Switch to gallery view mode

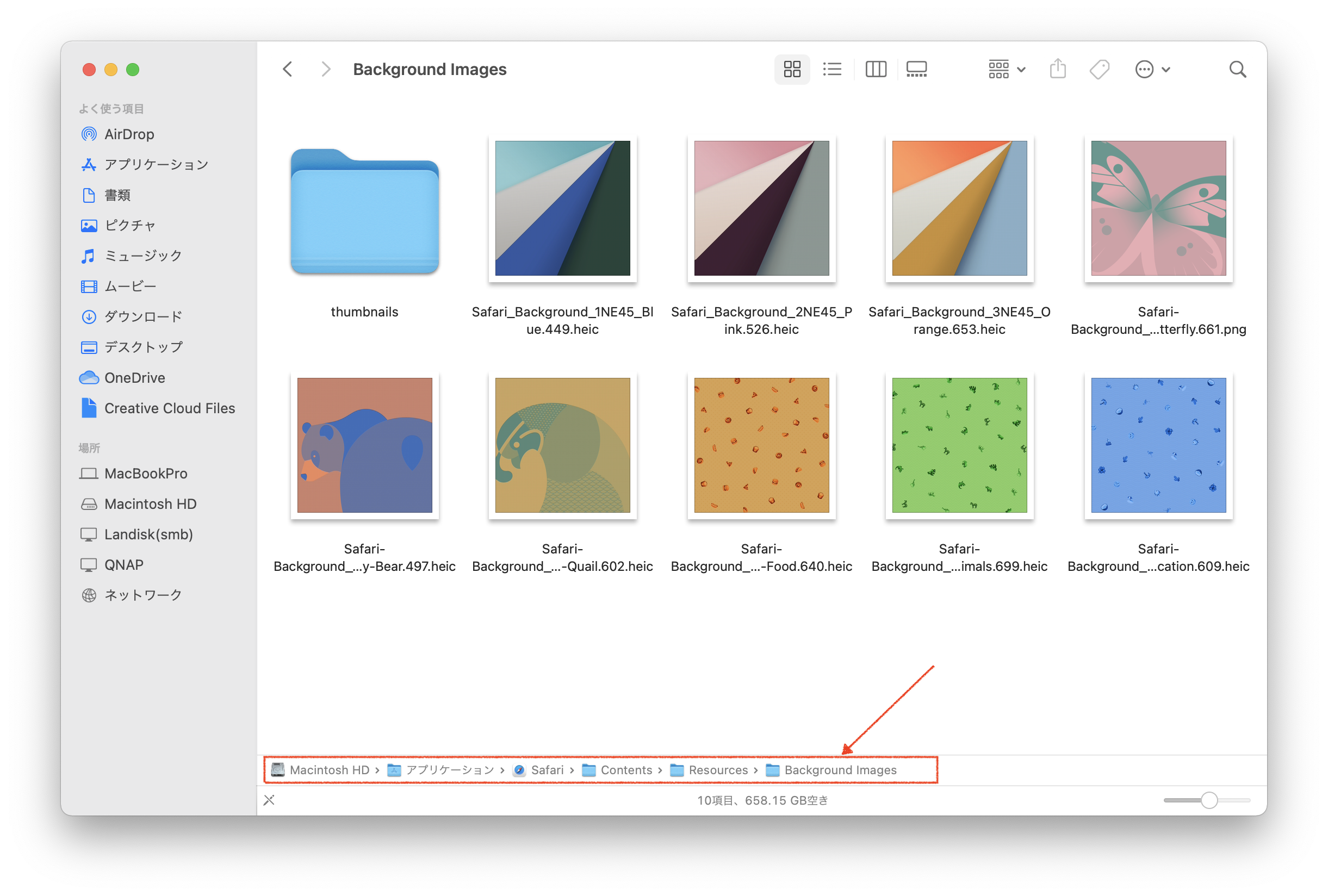pos(916,69)
